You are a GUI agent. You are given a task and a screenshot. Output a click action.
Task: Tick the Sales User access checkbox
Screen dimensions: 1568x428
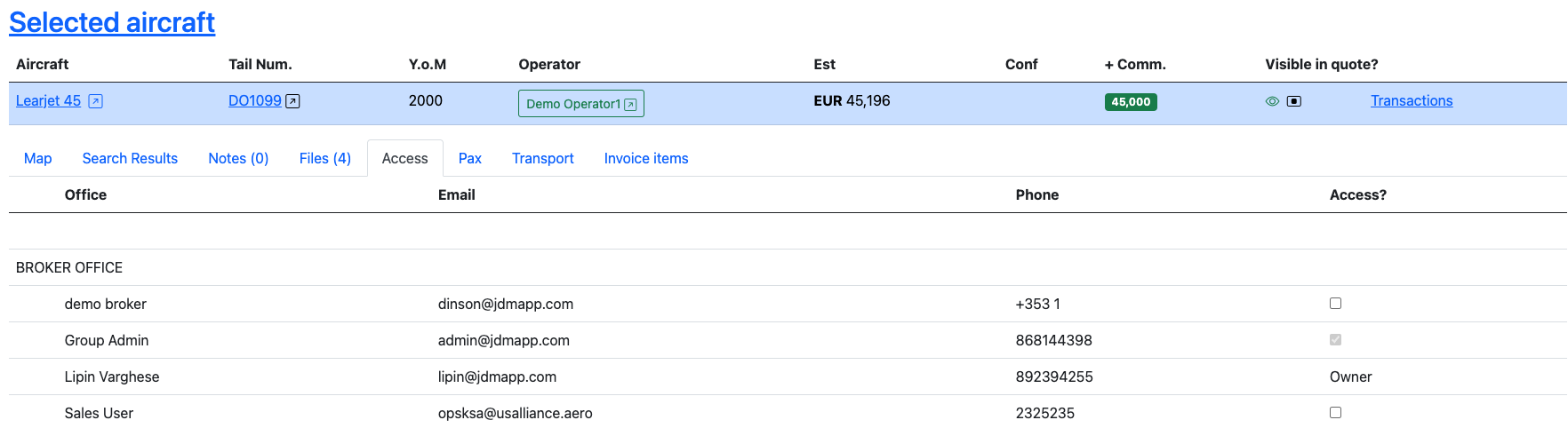click(x=1335, y=413)
